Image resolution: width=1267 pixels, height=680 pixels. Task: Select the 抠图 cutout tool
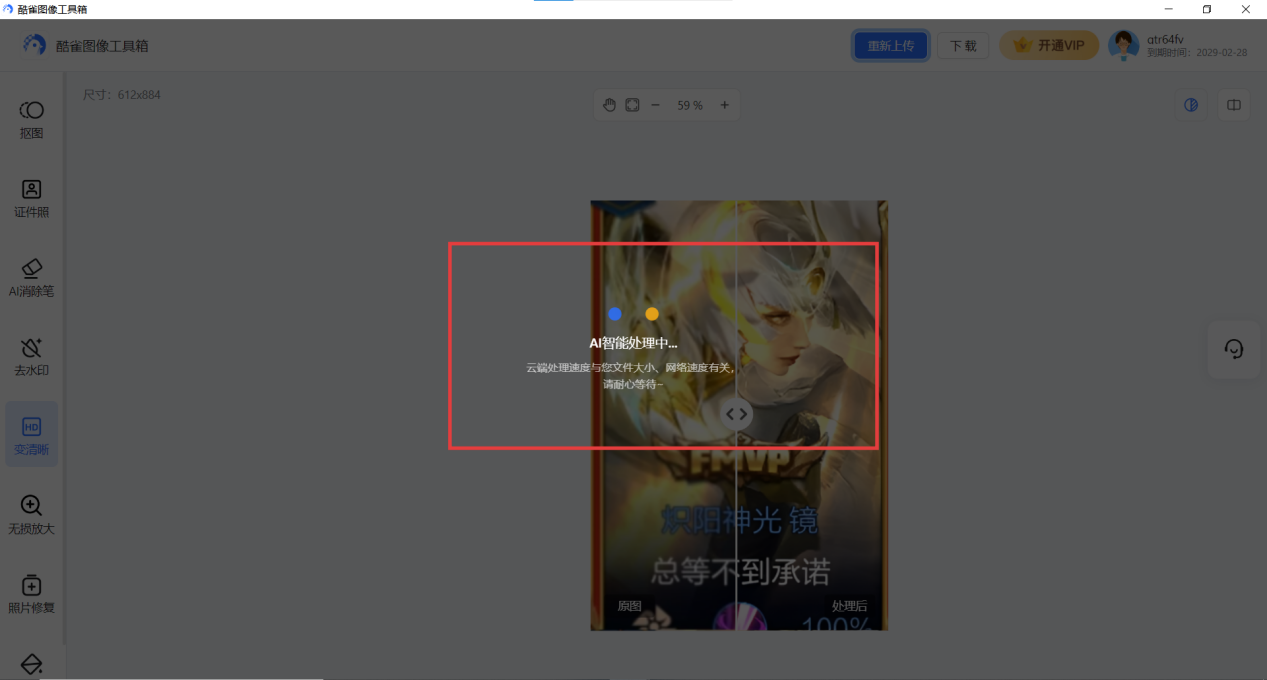31,119
